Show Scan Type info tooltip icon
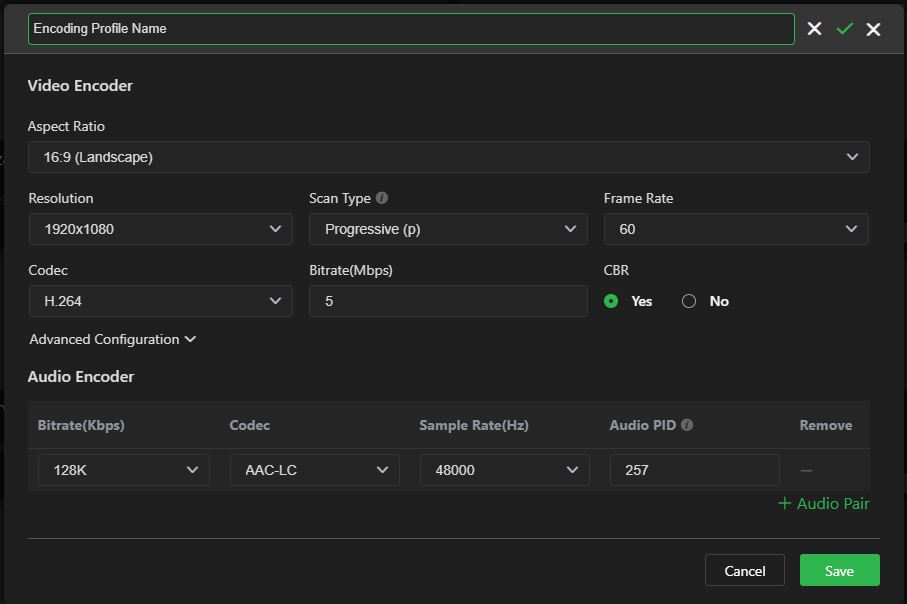Image resolution: width=907 pixels, height=604 pixels. coord(382,198)
